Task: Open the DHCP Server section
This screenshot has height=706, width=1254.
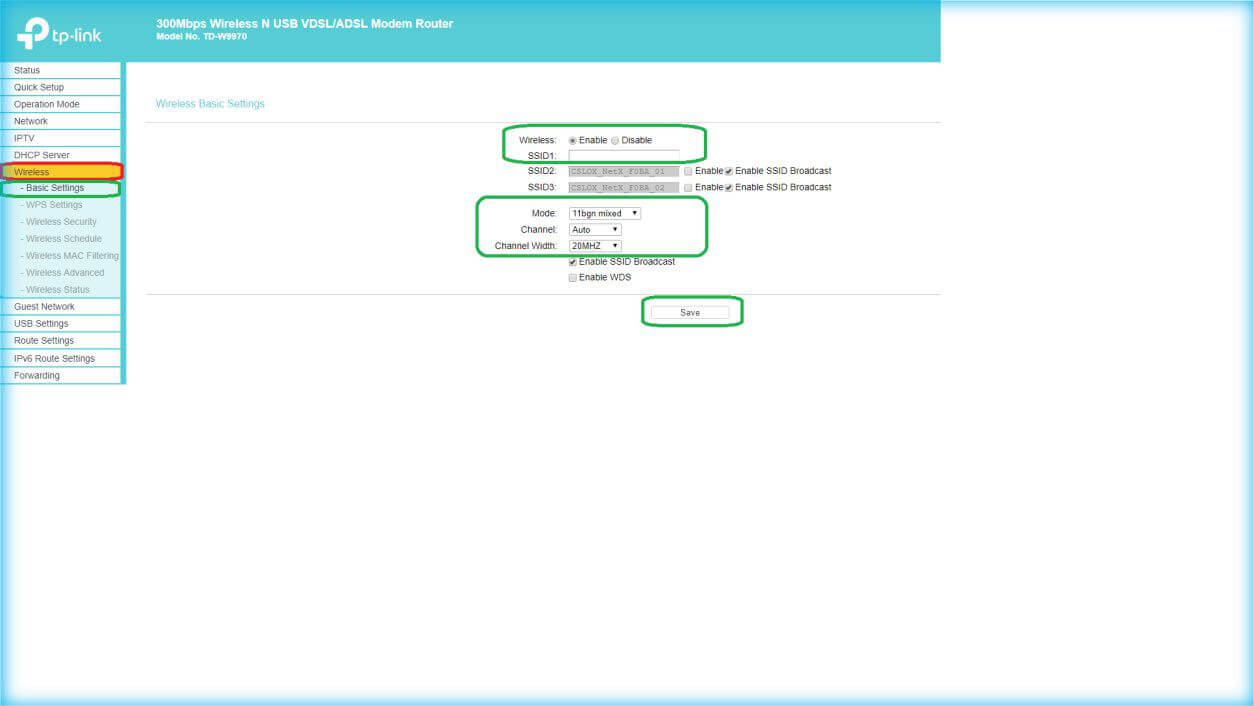Action: (42, 155)
